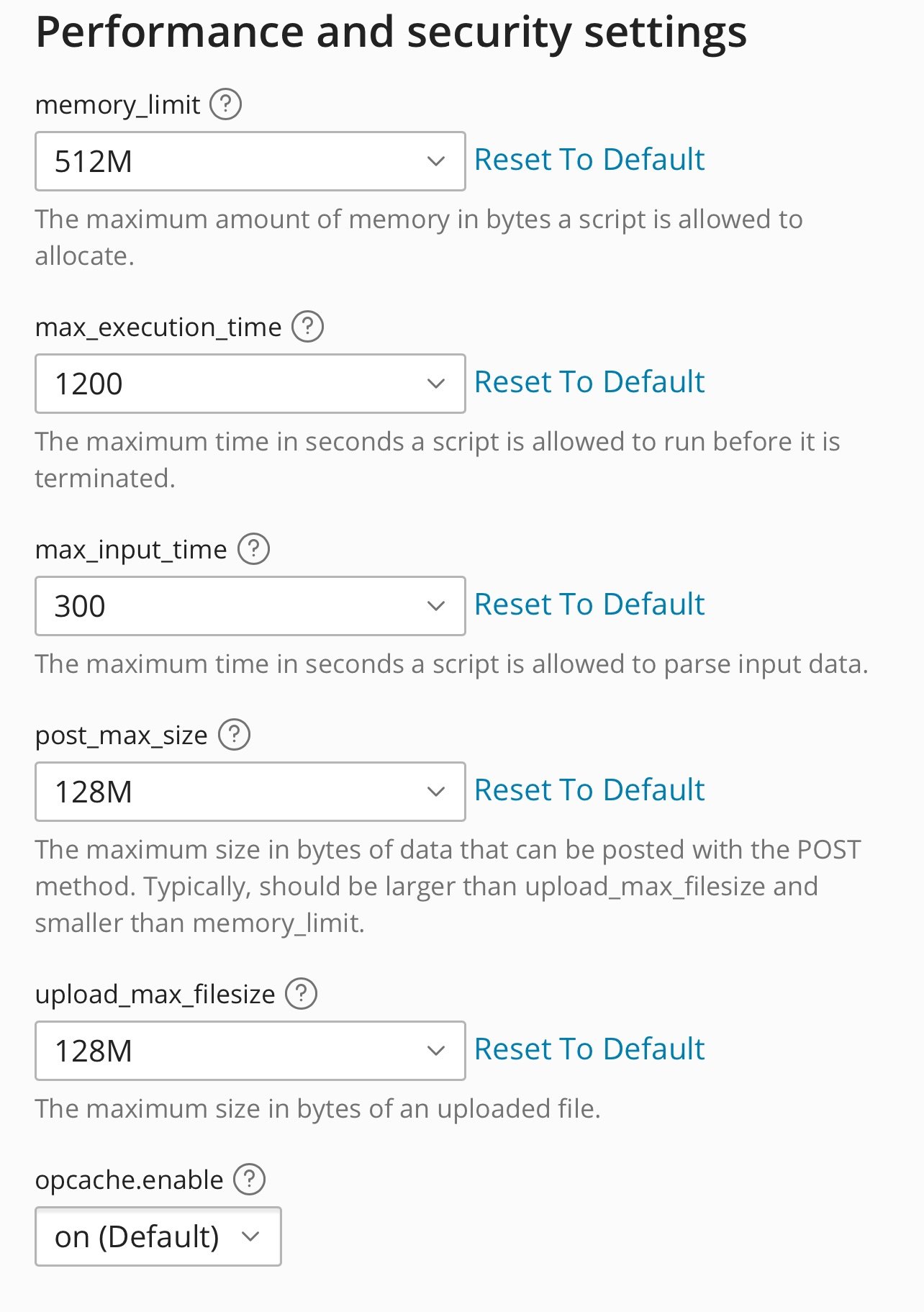Viewport: 924px width, 1312px height.
Task: Open the max_execution_time 1200 dropdown
Action: click(250, 384)
